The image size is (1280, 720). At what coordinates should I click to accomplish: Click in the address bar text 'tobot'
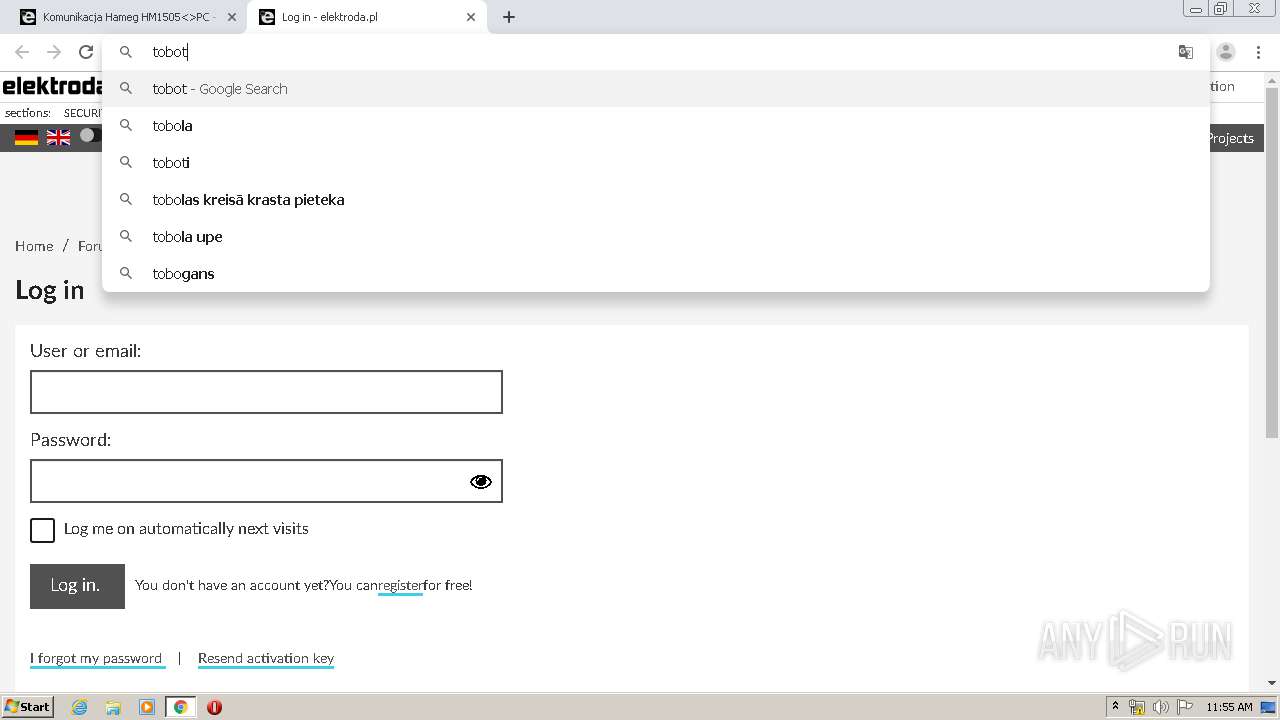coord(170,52)
